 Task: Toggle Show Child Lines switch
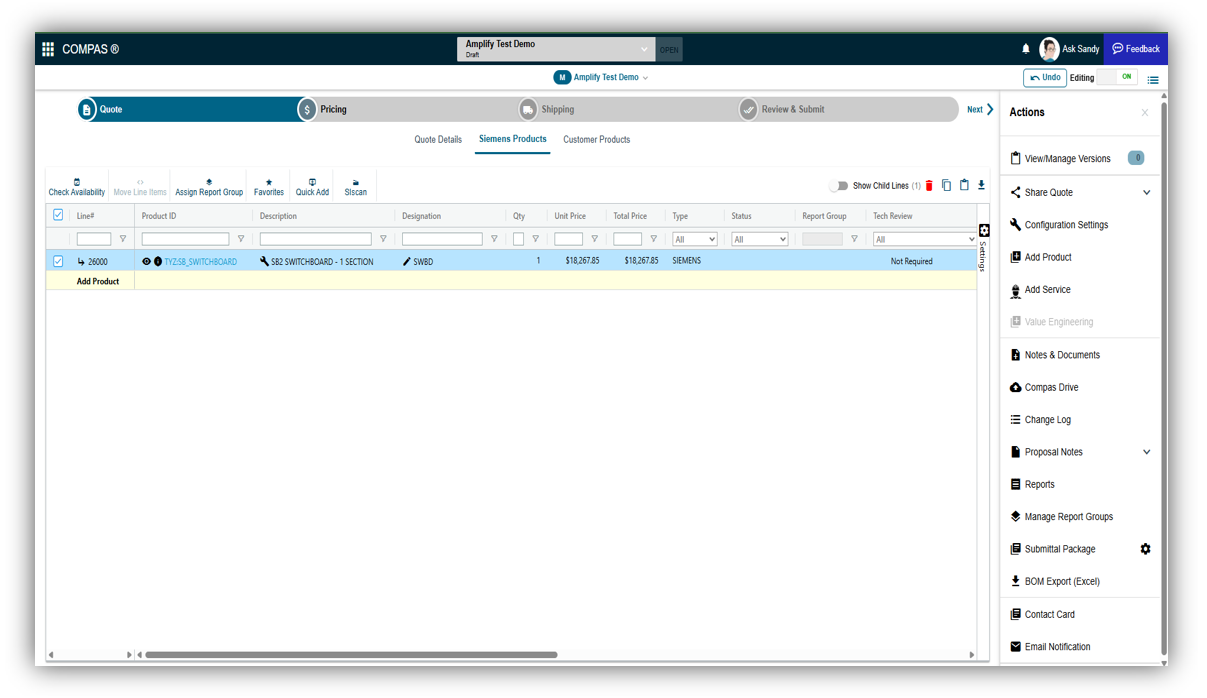838,186
